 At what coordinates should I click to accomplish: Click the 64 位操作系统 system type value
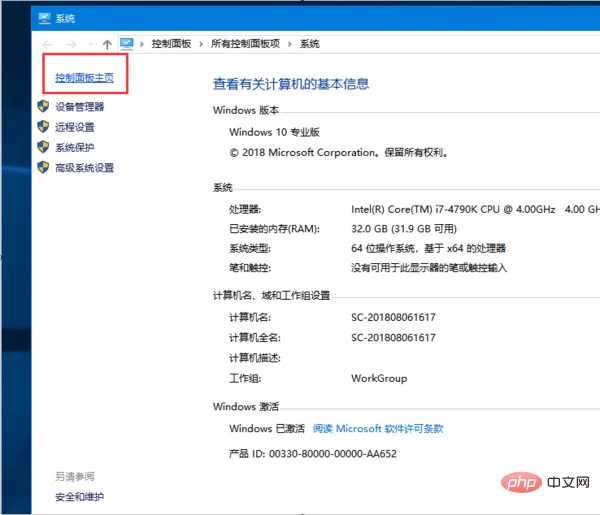(428, 248)
